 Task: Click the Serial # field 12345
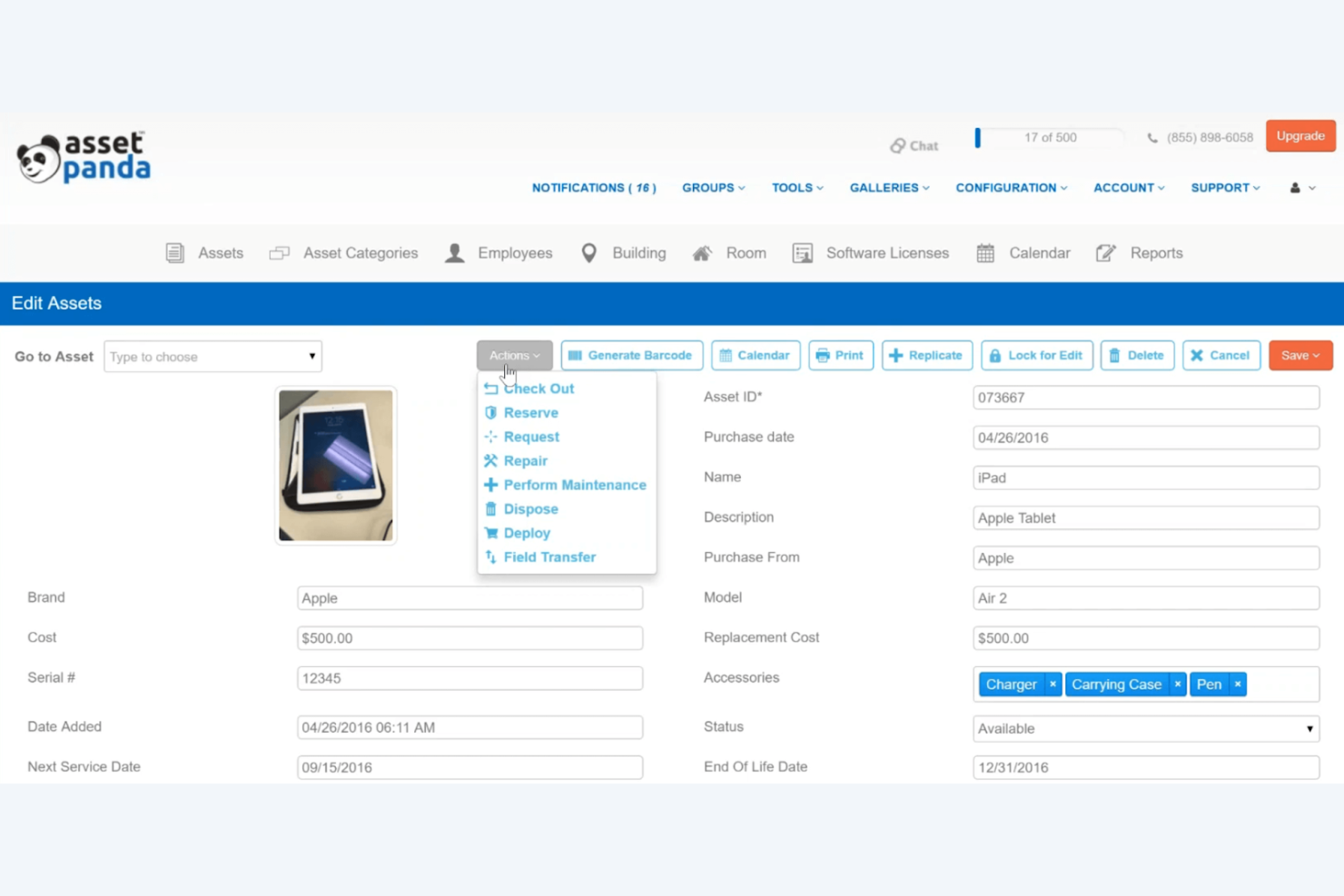[x=469, y=678]
